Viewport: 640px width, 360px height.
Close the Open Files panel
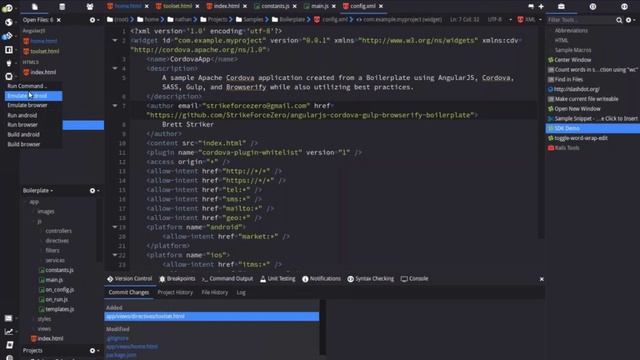point(59,20)
